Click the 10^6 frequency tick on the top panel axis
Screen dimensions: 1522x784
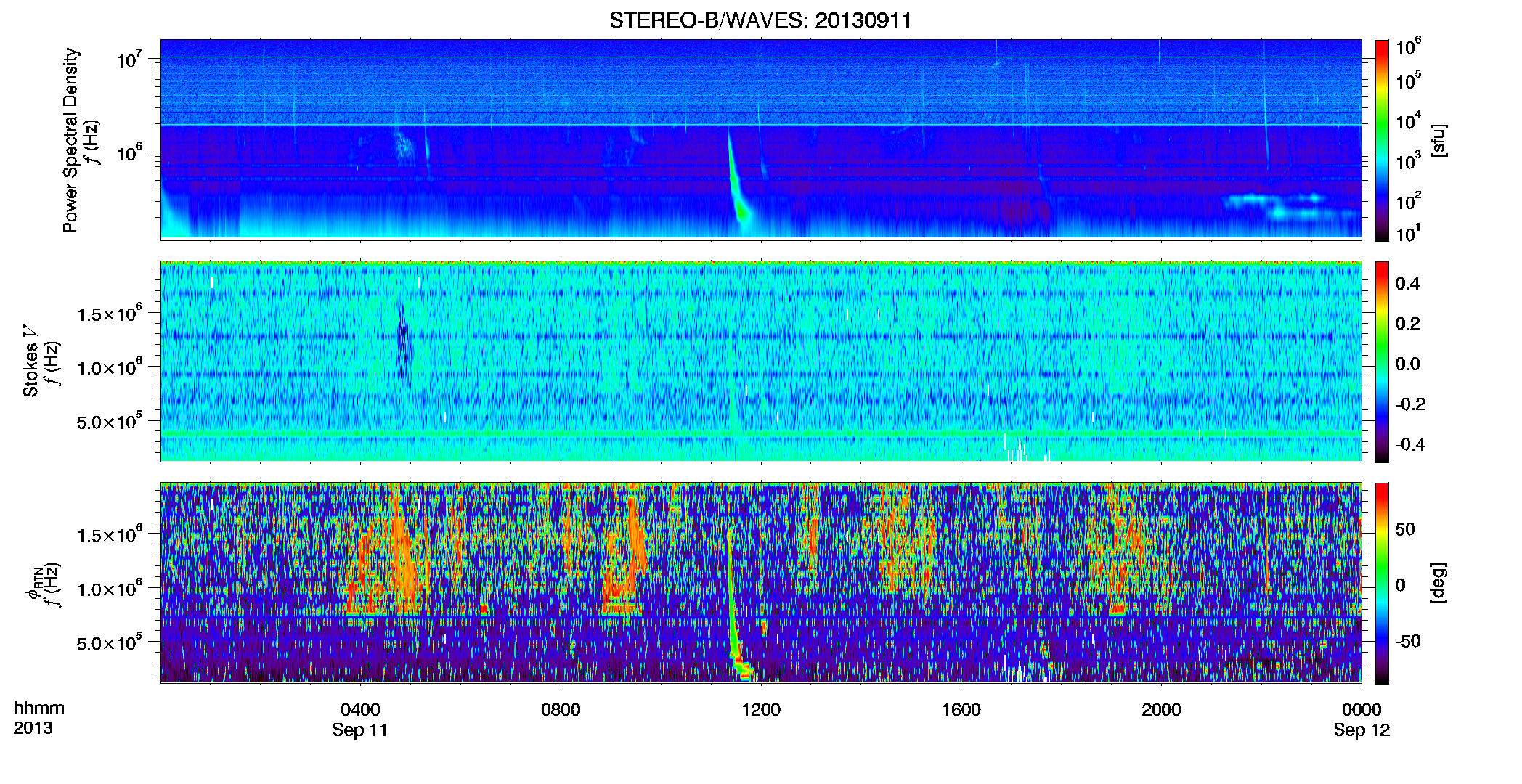[130, 153]
